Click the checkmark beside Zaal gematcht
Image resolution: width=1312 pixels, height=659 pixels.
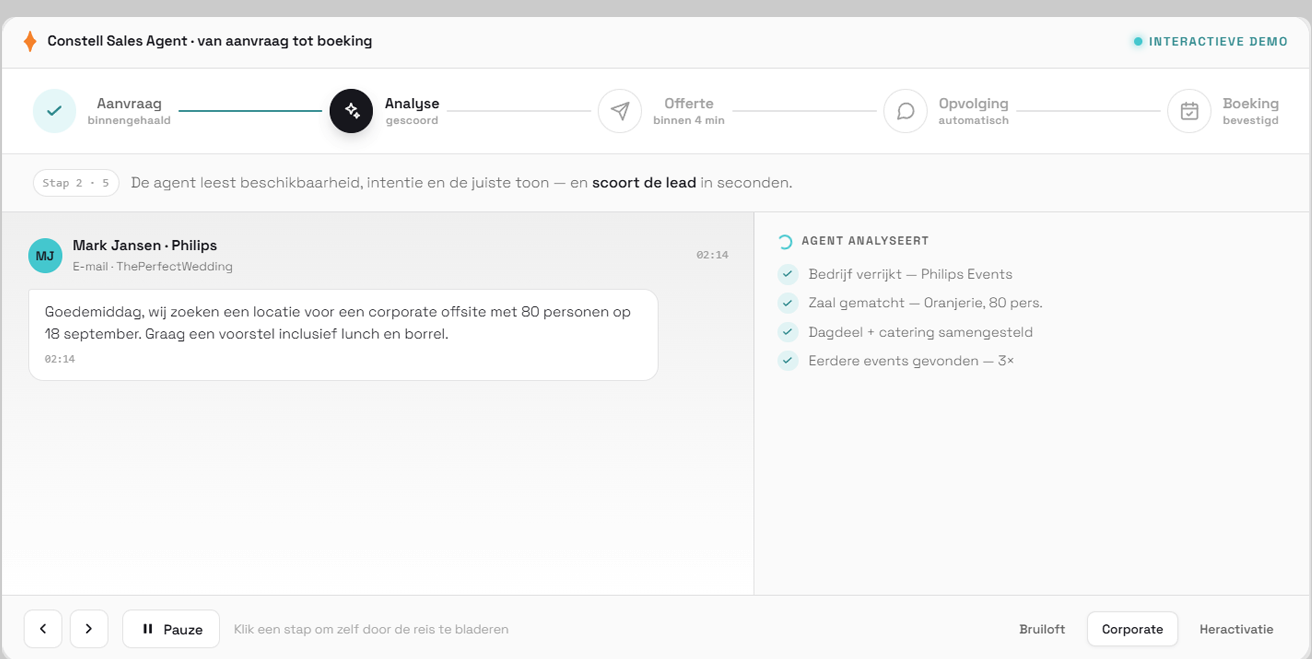(x=788, y=303)
